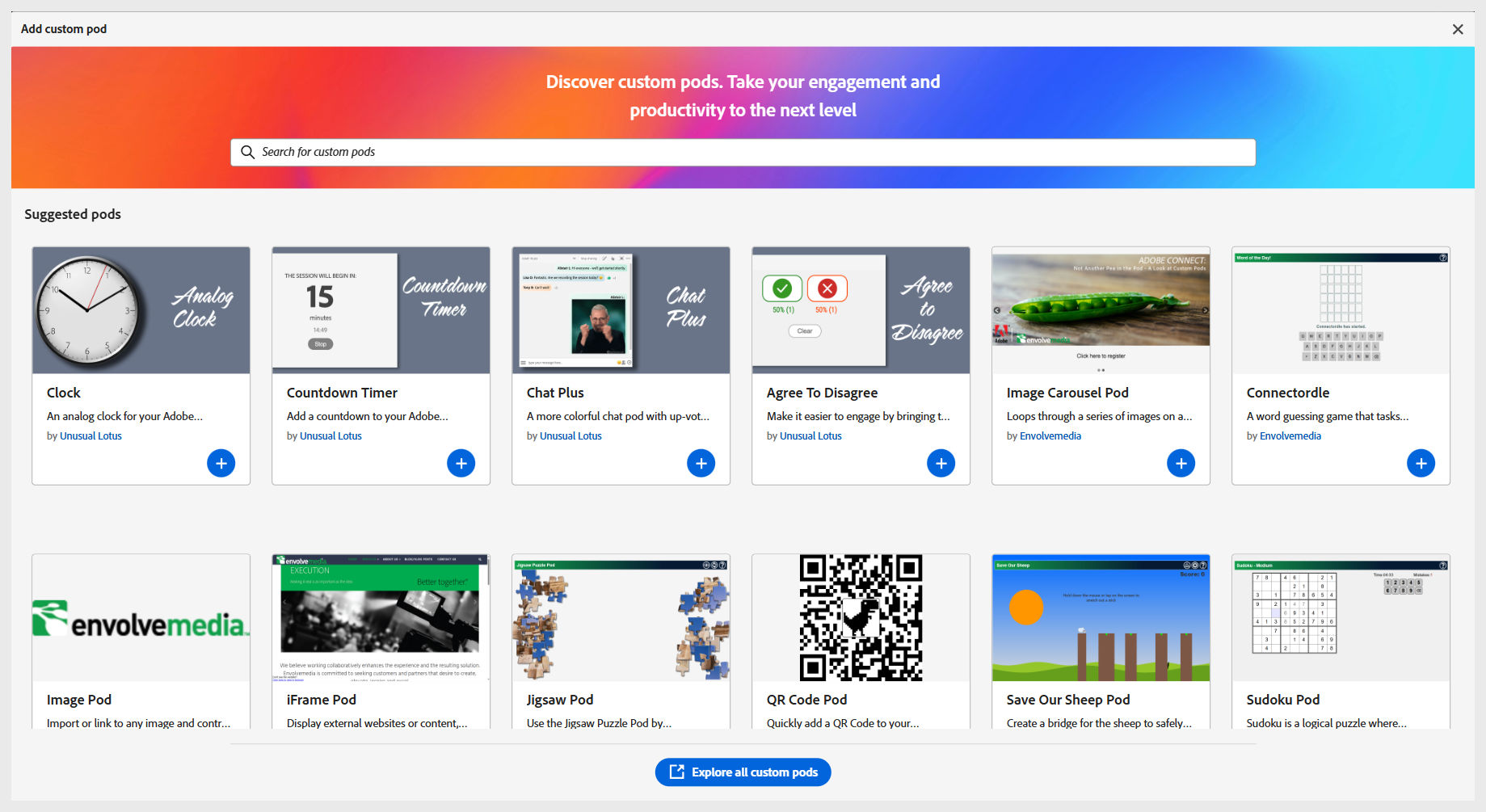Click the Image Pod title

(79, 700)
